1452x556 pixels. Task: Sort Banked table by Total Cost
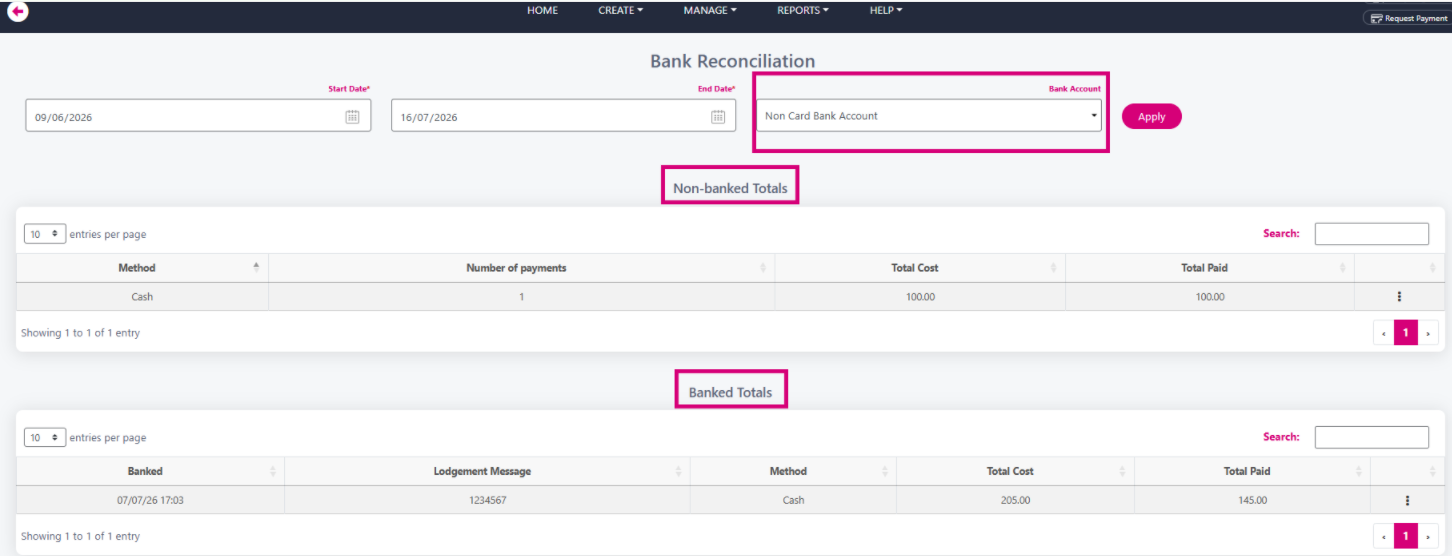click(1015, 471)
